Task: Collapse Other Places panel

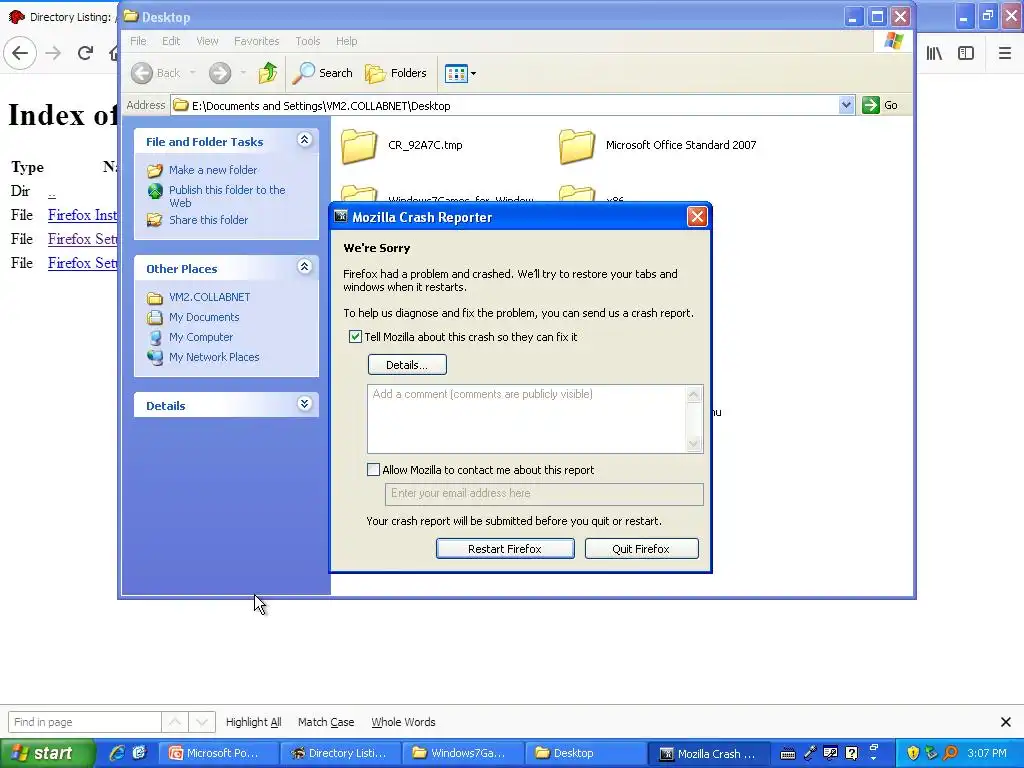Action: click(304, 266)
